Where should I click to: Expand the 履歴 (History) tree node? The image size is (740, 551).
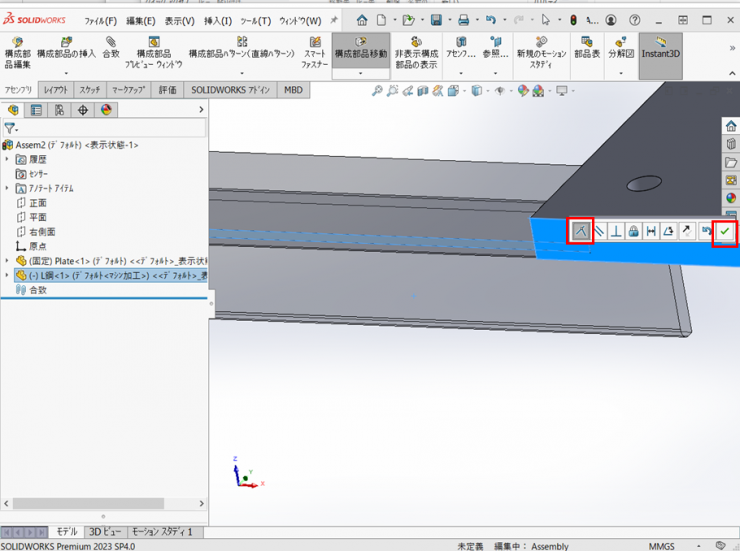[8, 160]
